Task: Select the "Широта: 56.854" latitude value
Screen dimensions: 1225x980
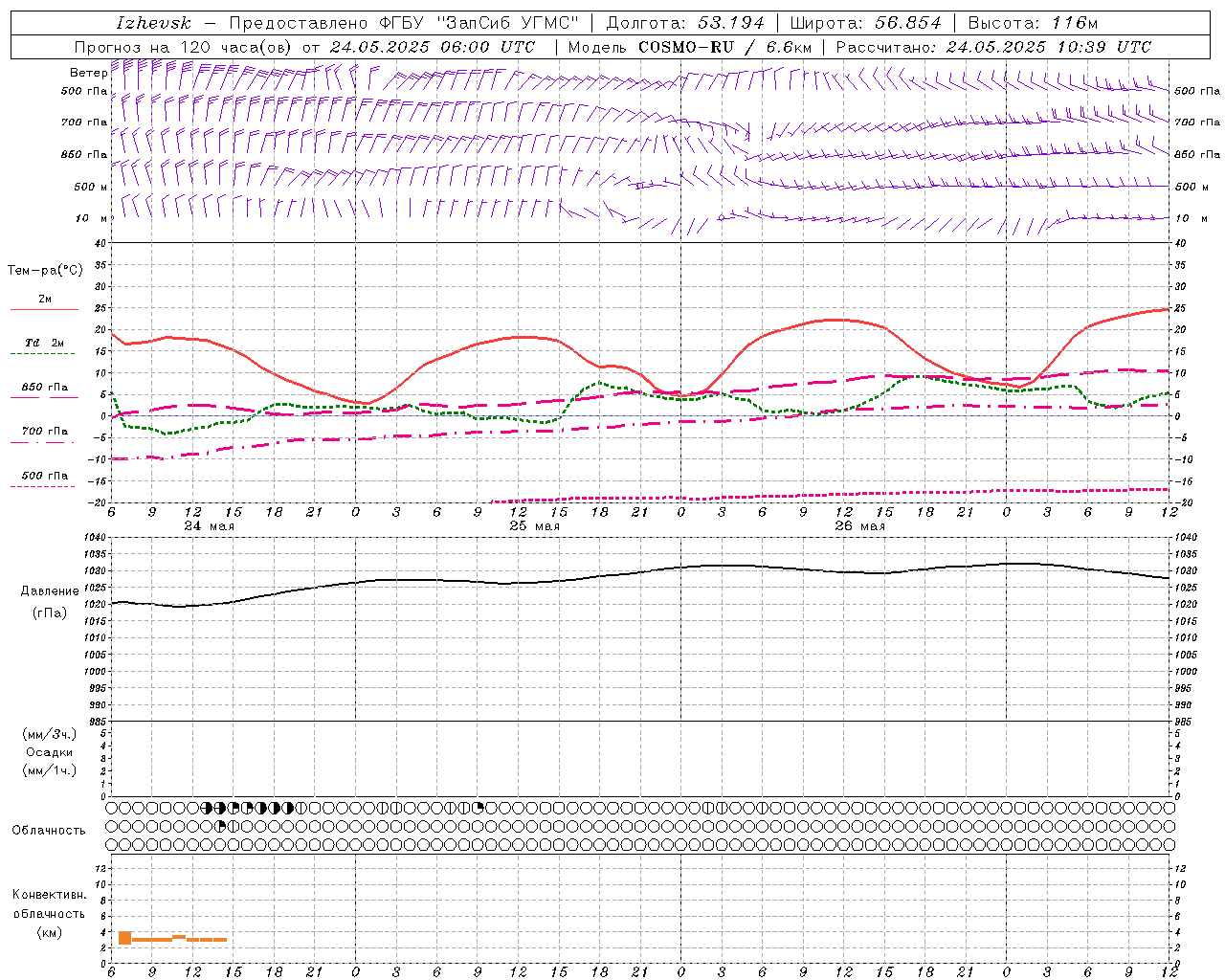Action: pos(865,23)
